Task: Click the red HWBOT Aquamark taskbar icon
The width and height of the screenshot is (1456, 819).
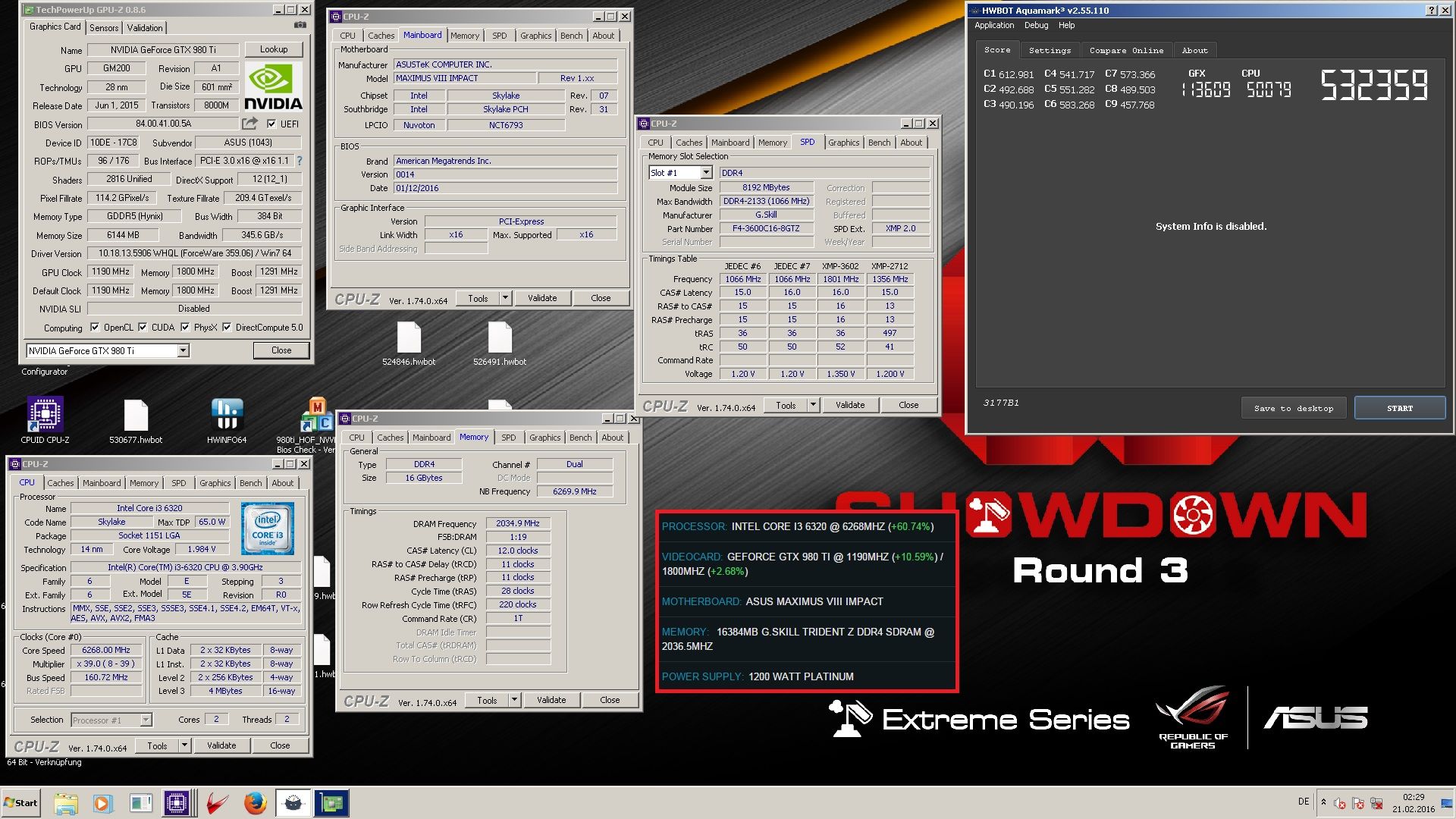Action: (x=217, y=803)
